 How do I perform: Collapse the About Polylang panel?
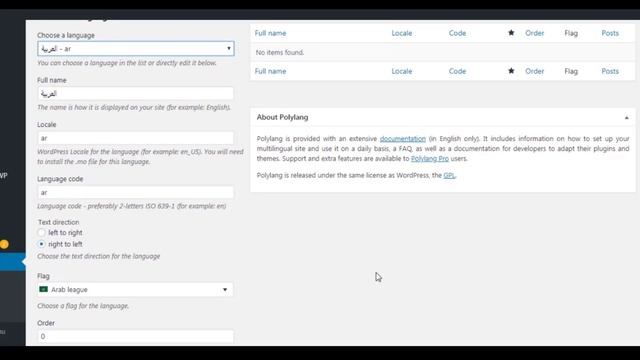627,118
